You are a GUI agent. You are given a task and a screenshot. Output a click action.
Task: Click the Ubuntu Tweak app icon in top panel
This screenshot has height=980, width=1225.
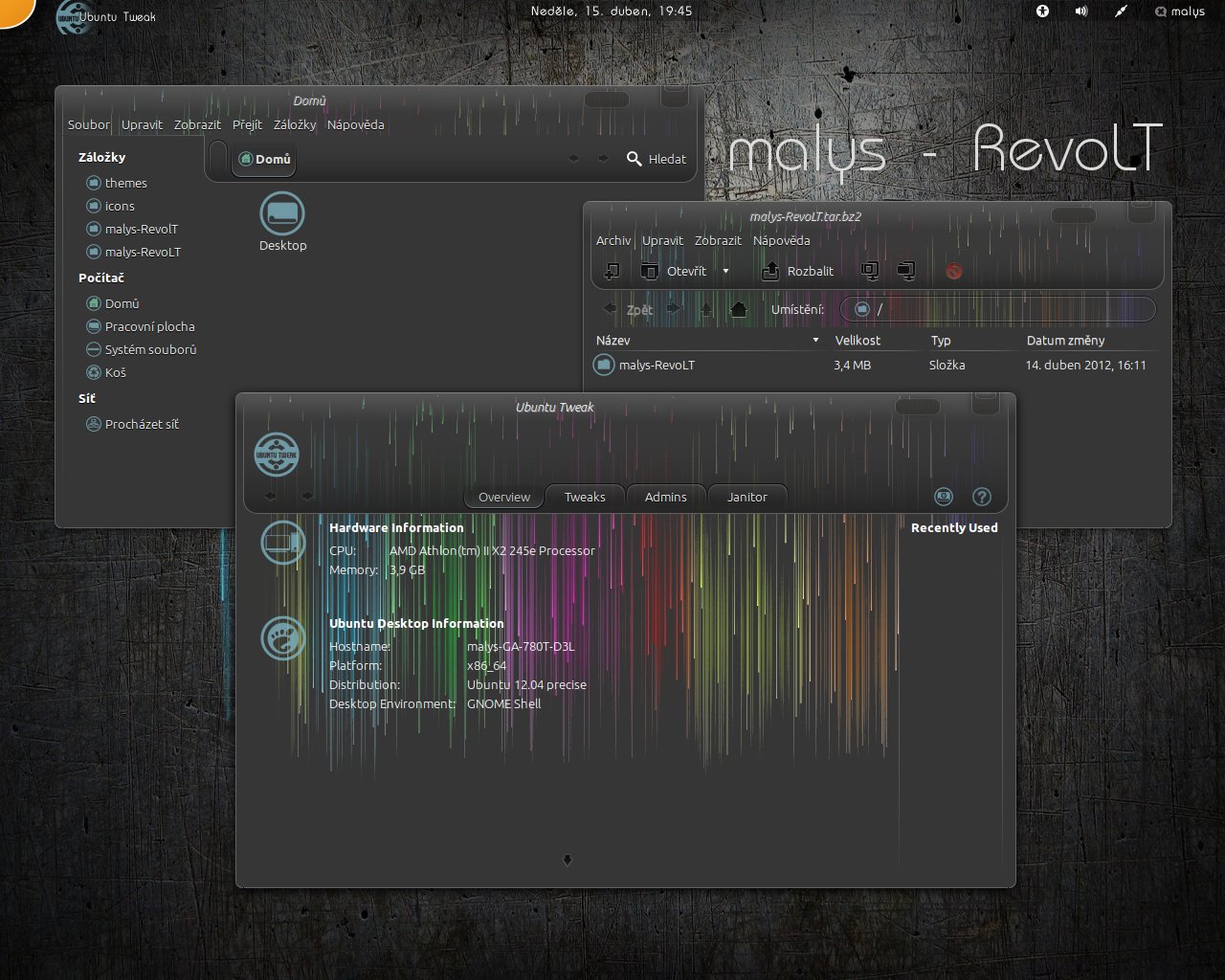(x=73, y=16)
